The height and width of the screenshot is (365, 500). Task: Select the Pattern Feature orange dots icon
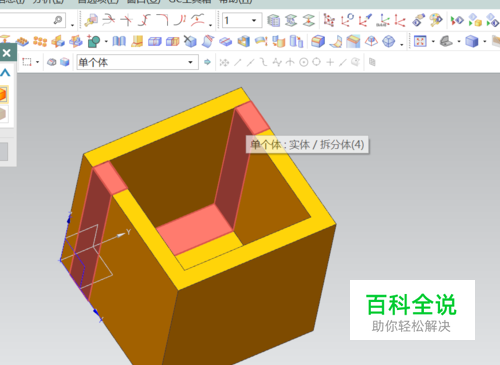(40, 41)
